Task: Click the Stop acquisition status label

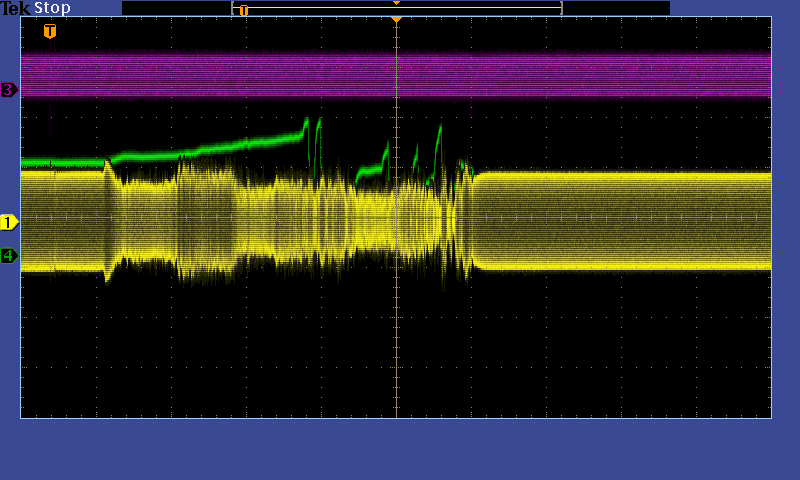Action: (52, 8)
